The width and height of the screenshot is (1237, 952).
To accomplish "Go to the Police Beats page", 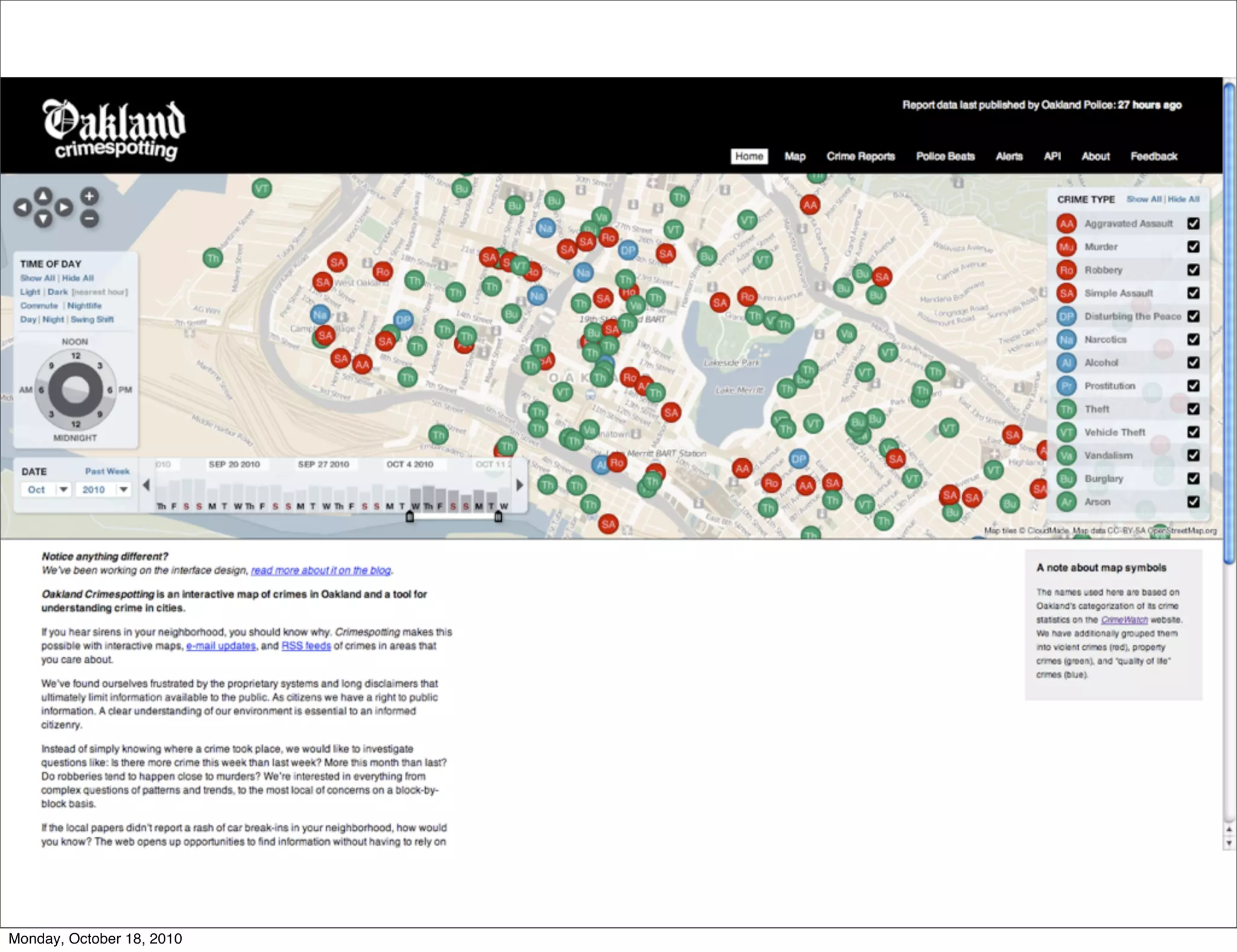I will (945, 156).
